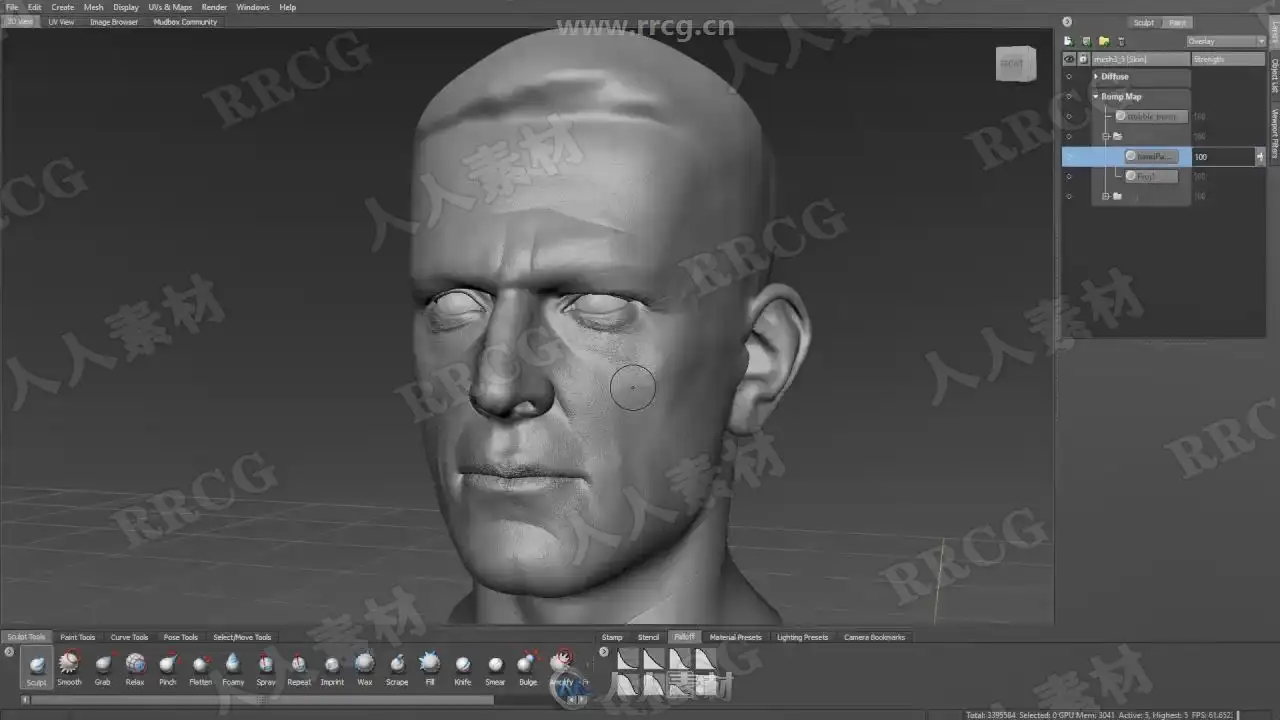Click the import layer icon in Layers panel

tap(1086, 41)
